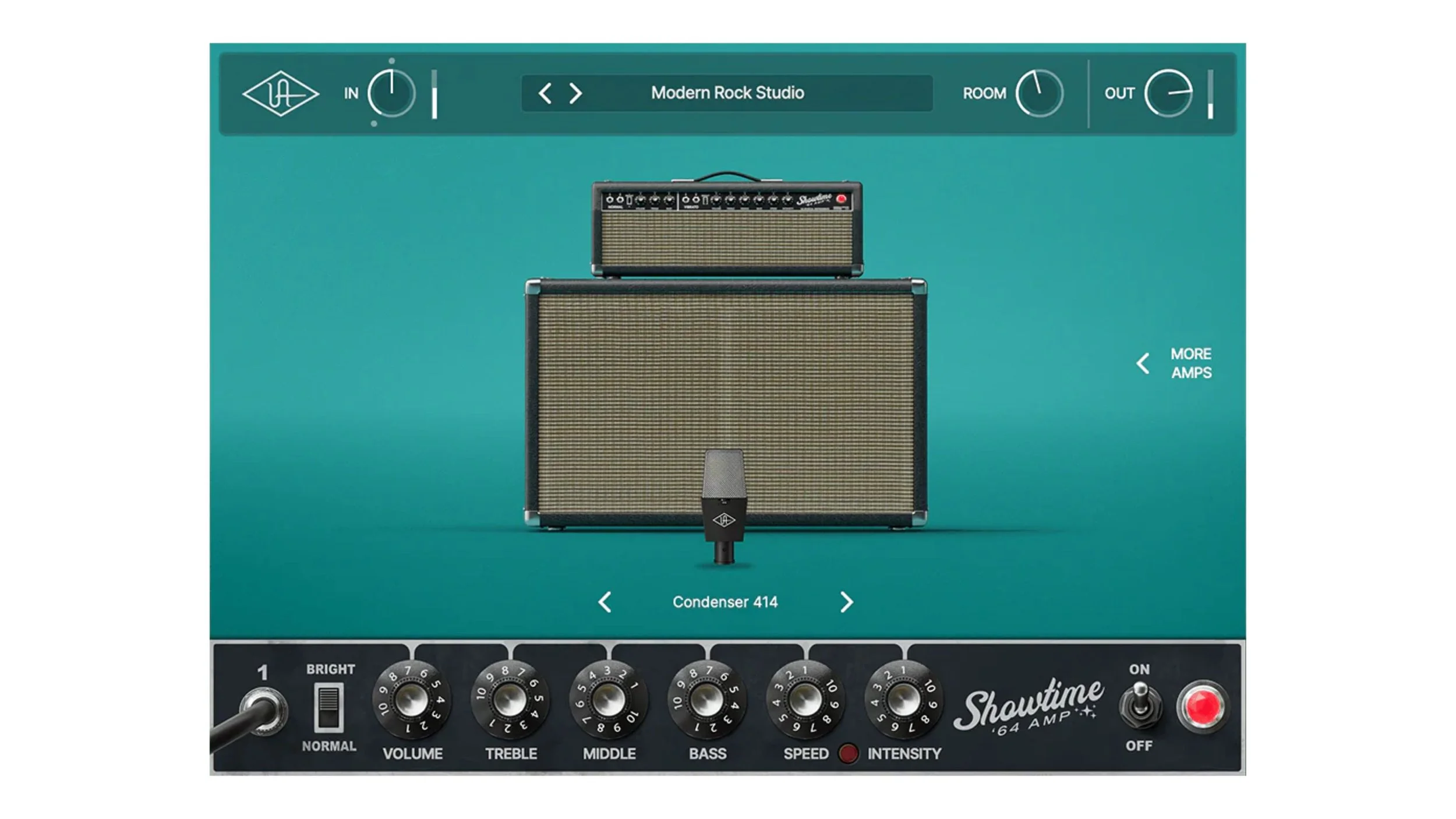Image resolution: width=1456 pixels, height=819 pixels.
Task: Go to next preset with right arrow
Action: click(x=575, y=93)
